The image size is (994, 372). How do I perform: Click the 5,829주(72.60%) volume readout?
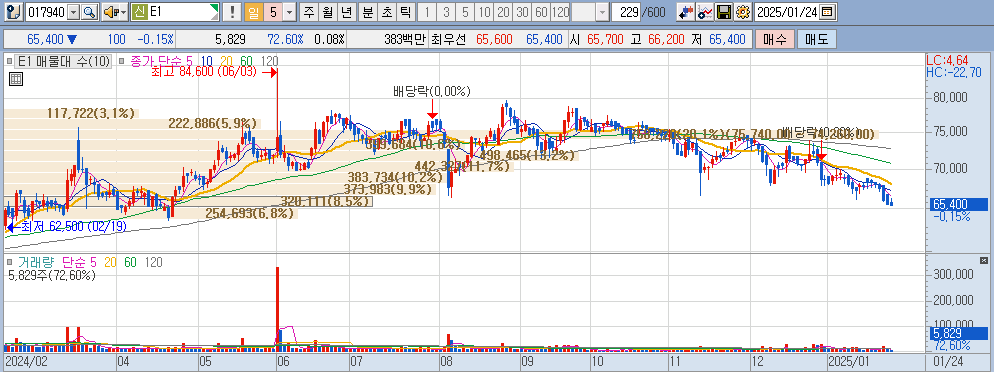[x=52, y=275]
